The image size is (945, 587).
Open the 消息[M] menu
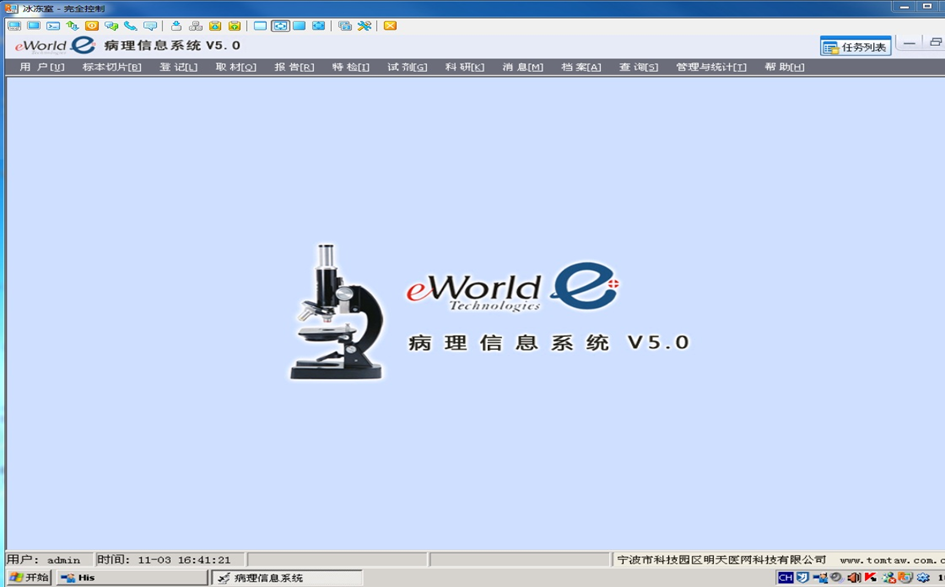click(x=523, y=67)
